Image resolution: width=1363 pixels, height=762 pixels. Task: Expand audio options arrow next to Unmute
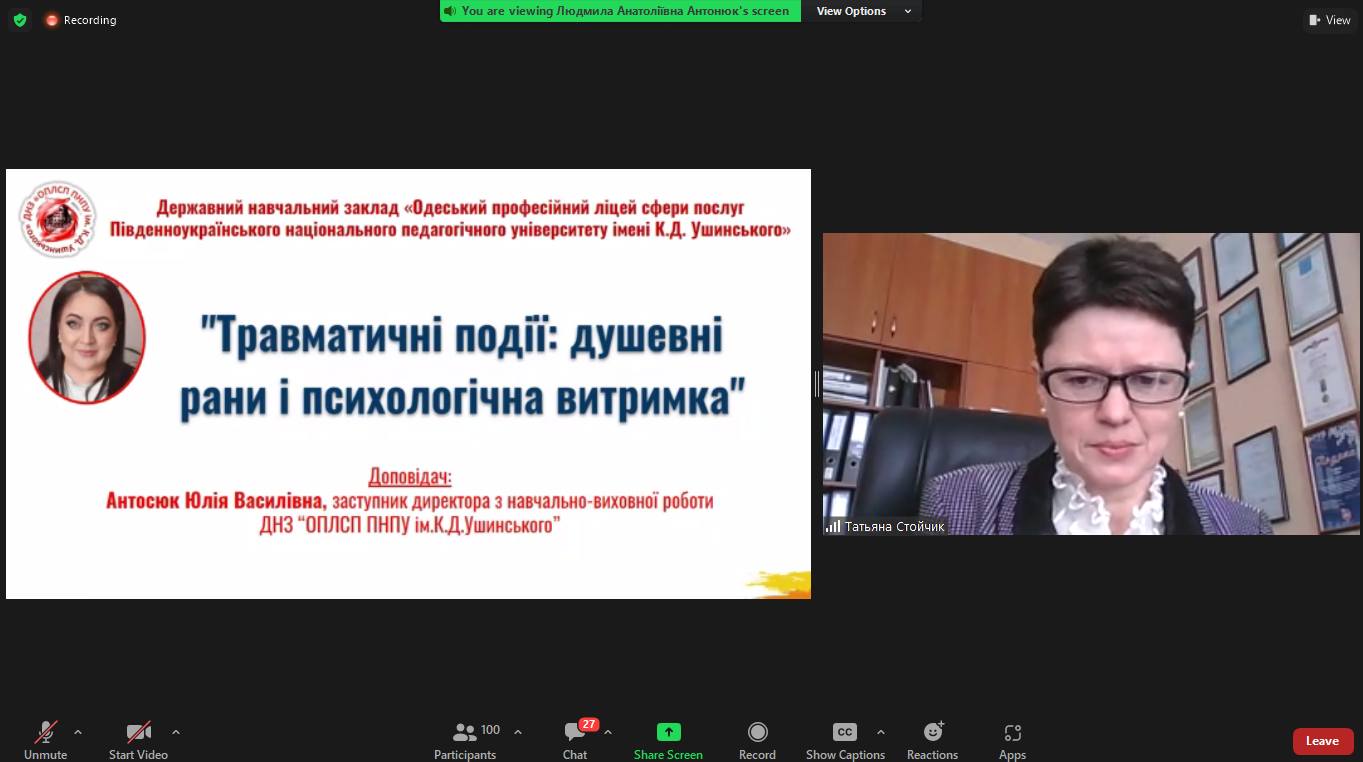(78, 732)
